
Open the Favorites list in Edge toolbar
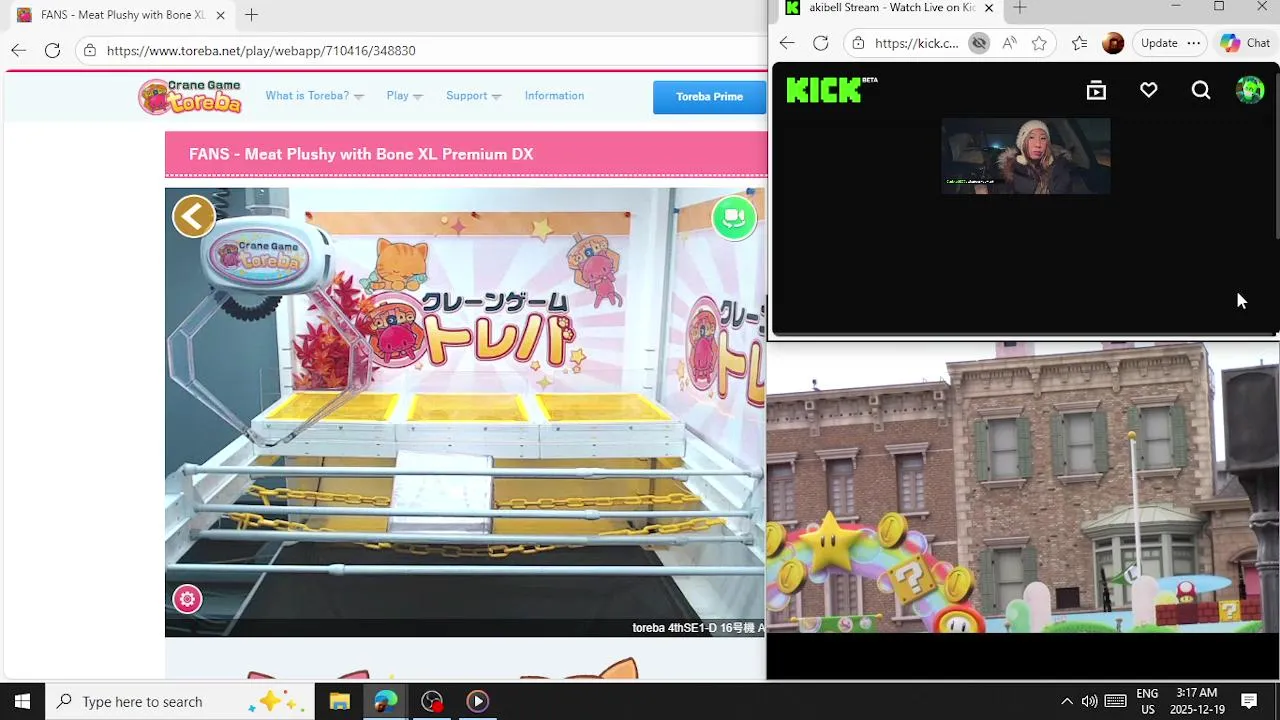(x=1079, y=43)
